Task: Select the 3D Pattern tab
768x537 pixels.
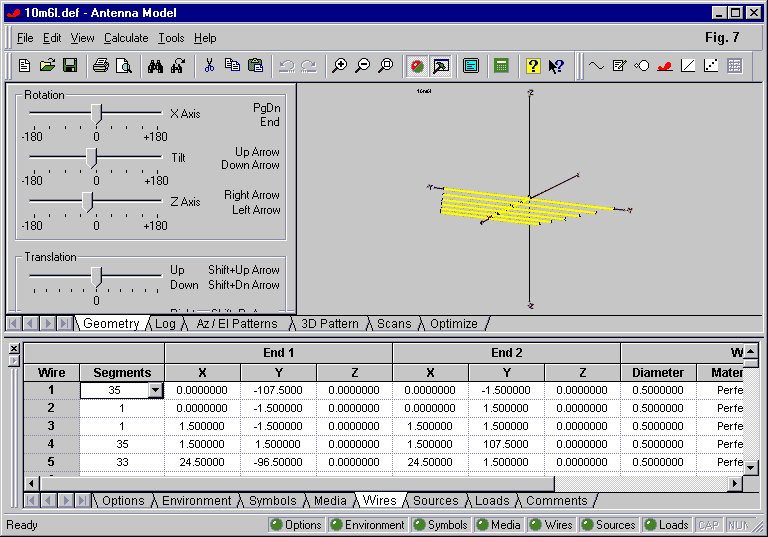Action: point(330,324)
